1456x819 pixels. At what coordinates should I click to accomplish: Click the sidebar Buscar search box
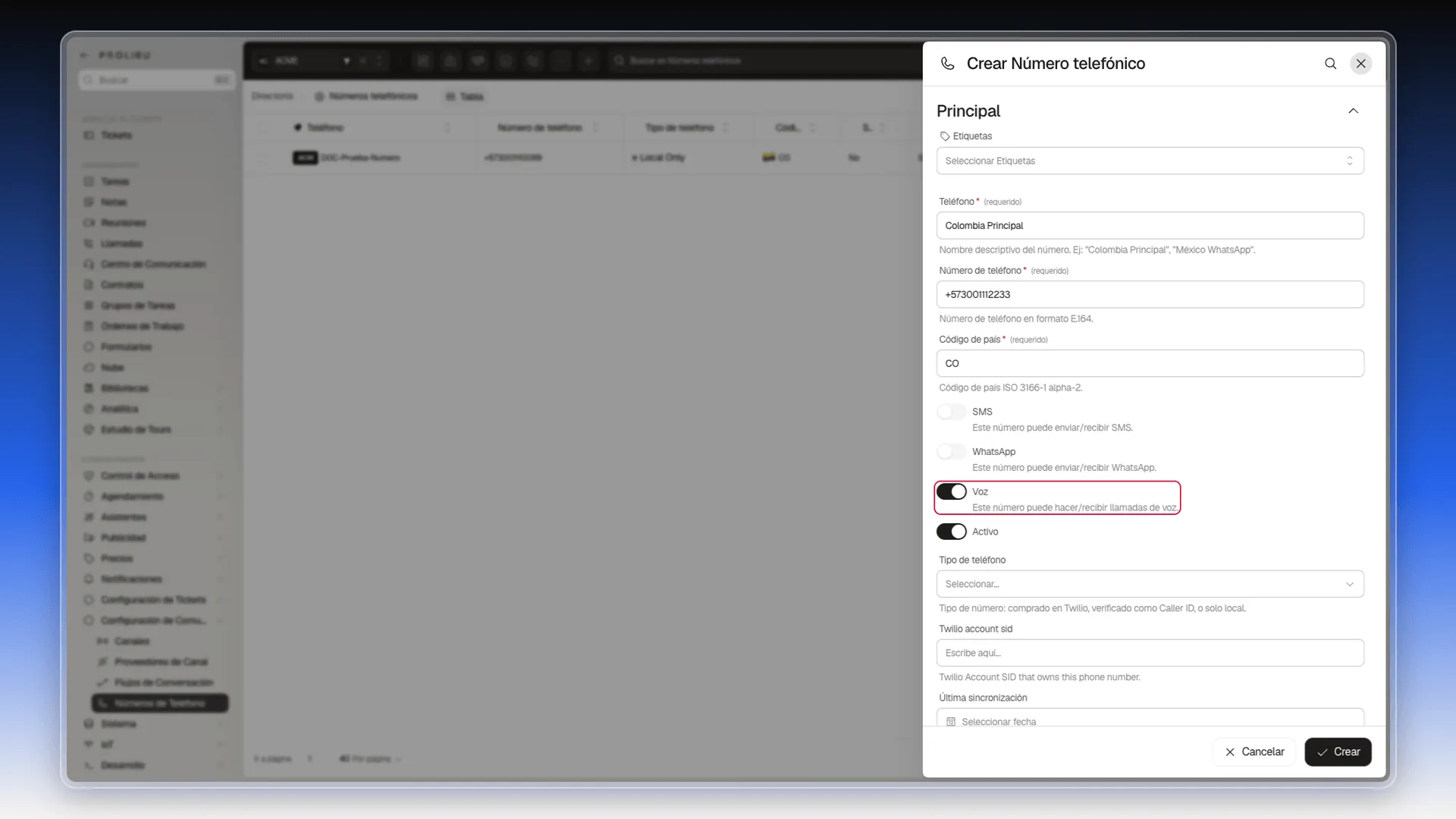pos(157,80)
